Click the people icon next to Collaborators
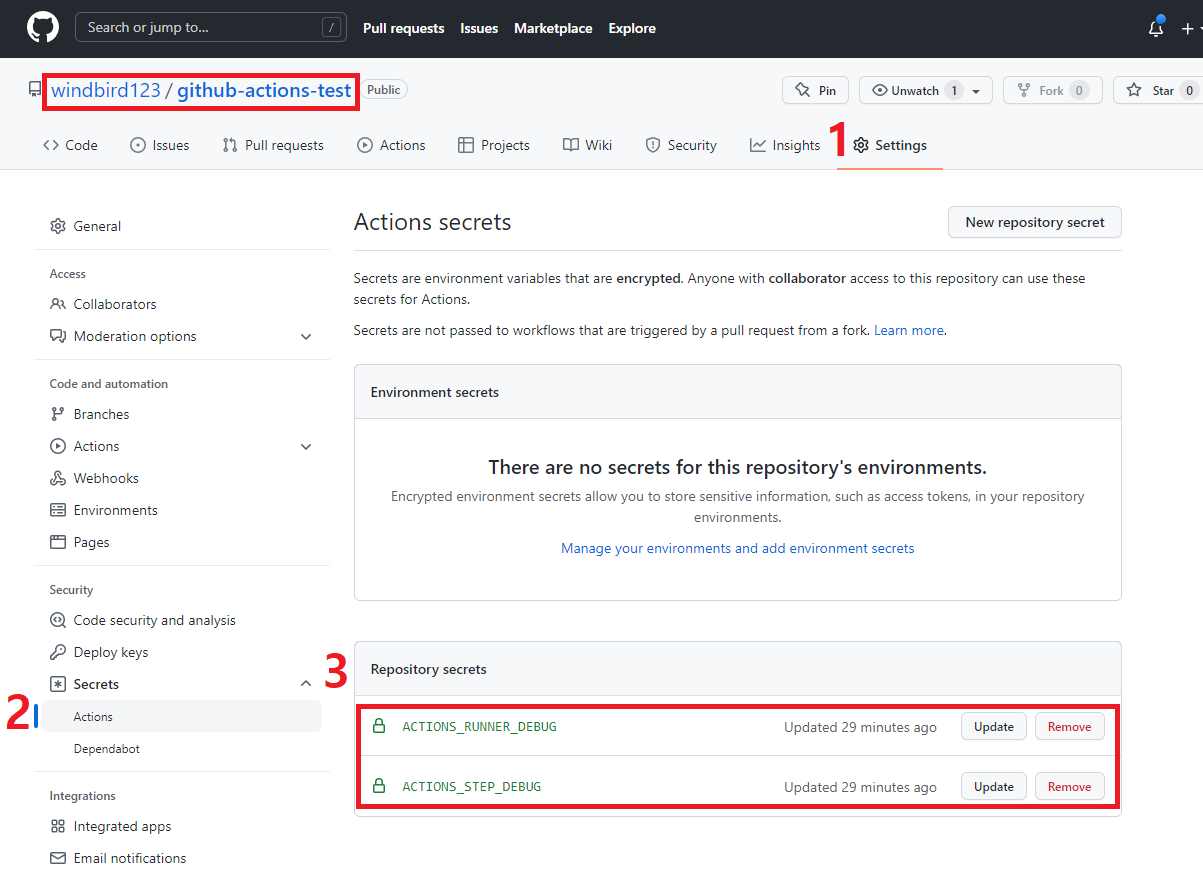Viewport: 1203px width, 890px height. [58, 304]
